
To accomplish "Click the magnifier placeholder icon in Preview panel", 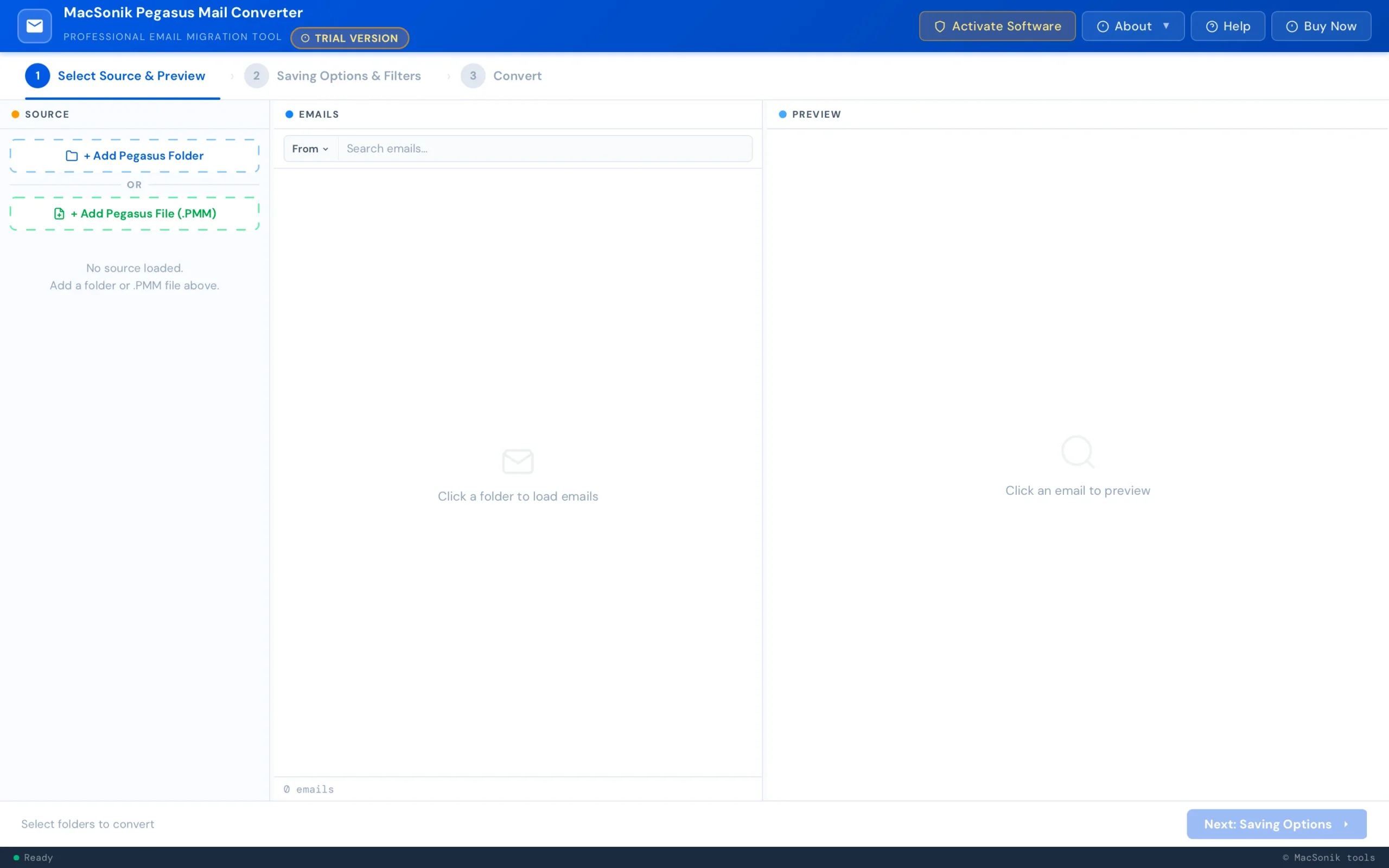I will pos(1078,452).
